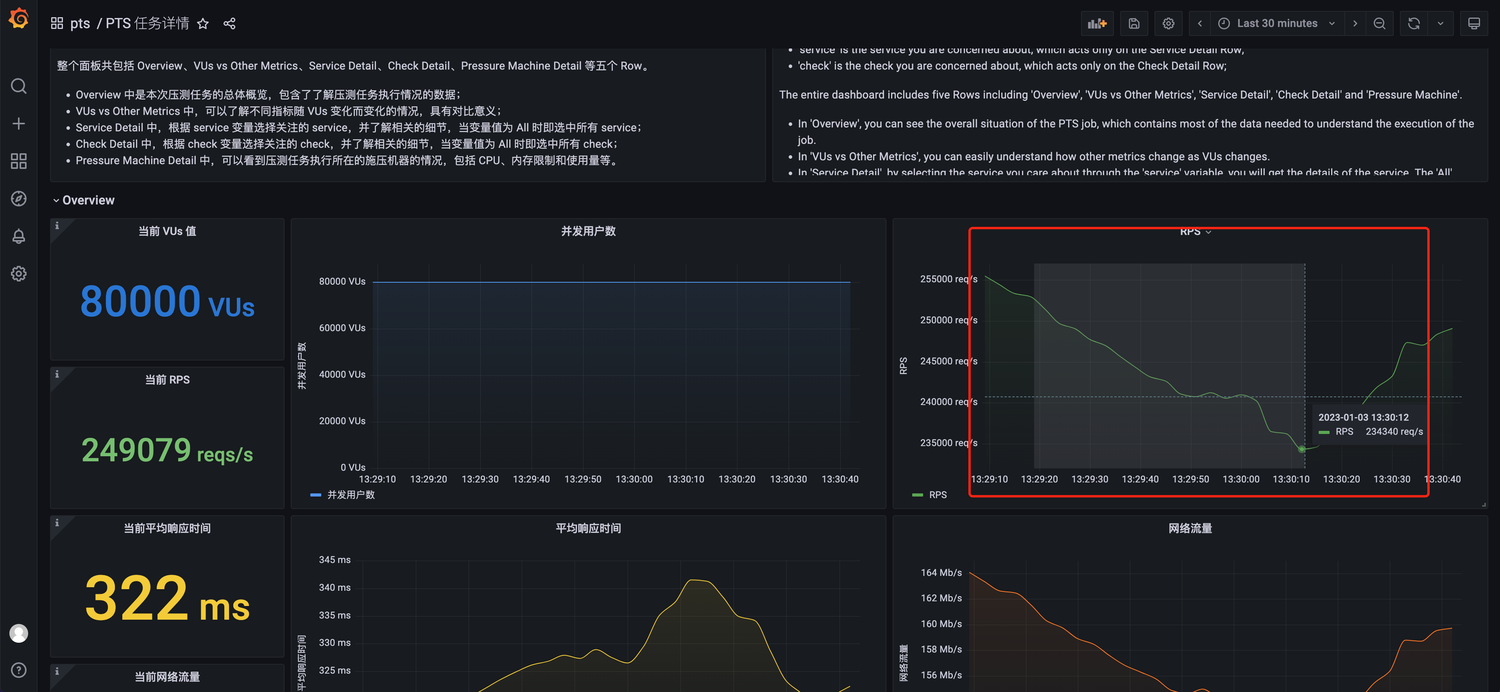This screenshot has height=692, width=1500.
Task: Click the RPS chart hover data point
Action: click(1301, 449)
